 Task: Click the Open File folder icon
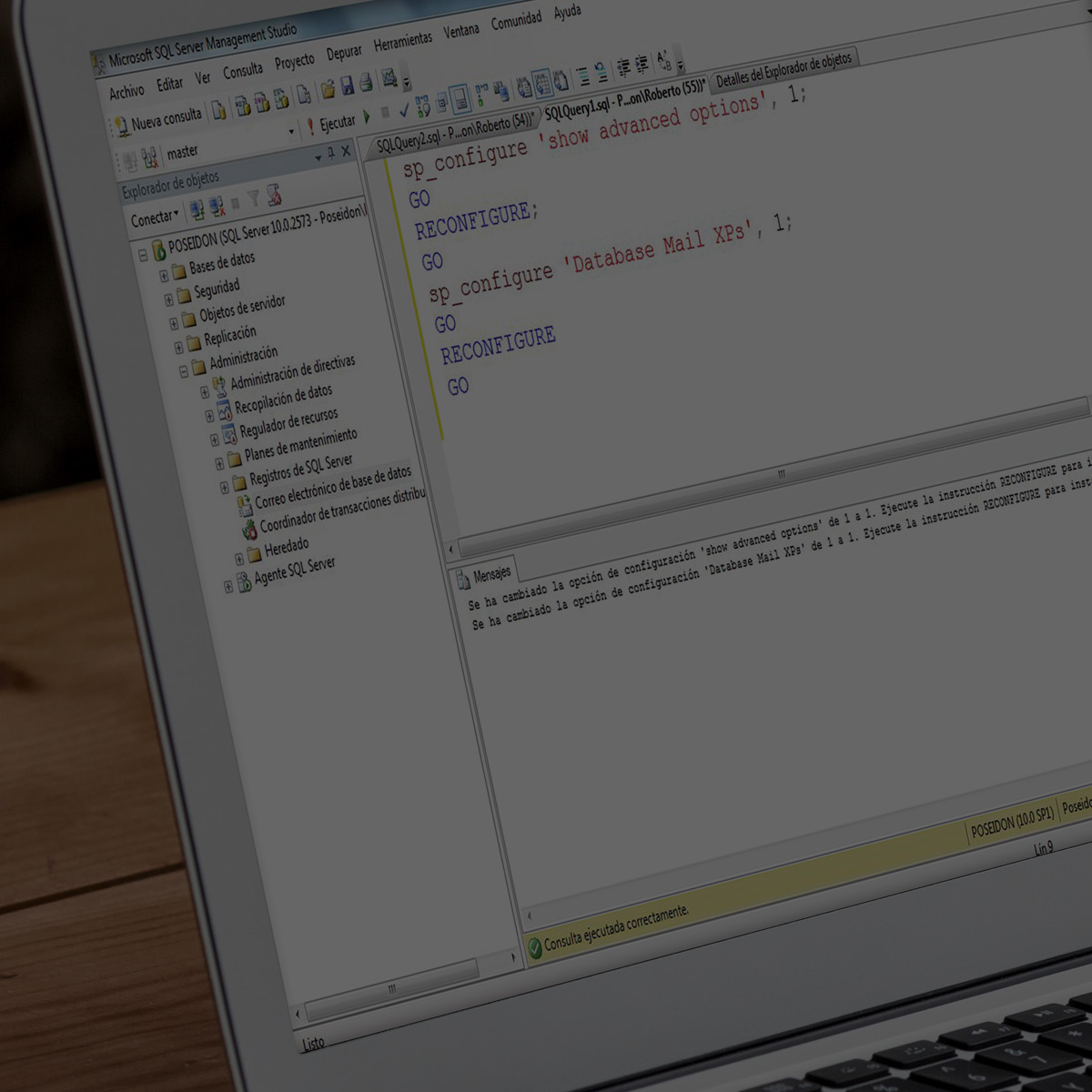pyautogui.click(x=328, y=88)
